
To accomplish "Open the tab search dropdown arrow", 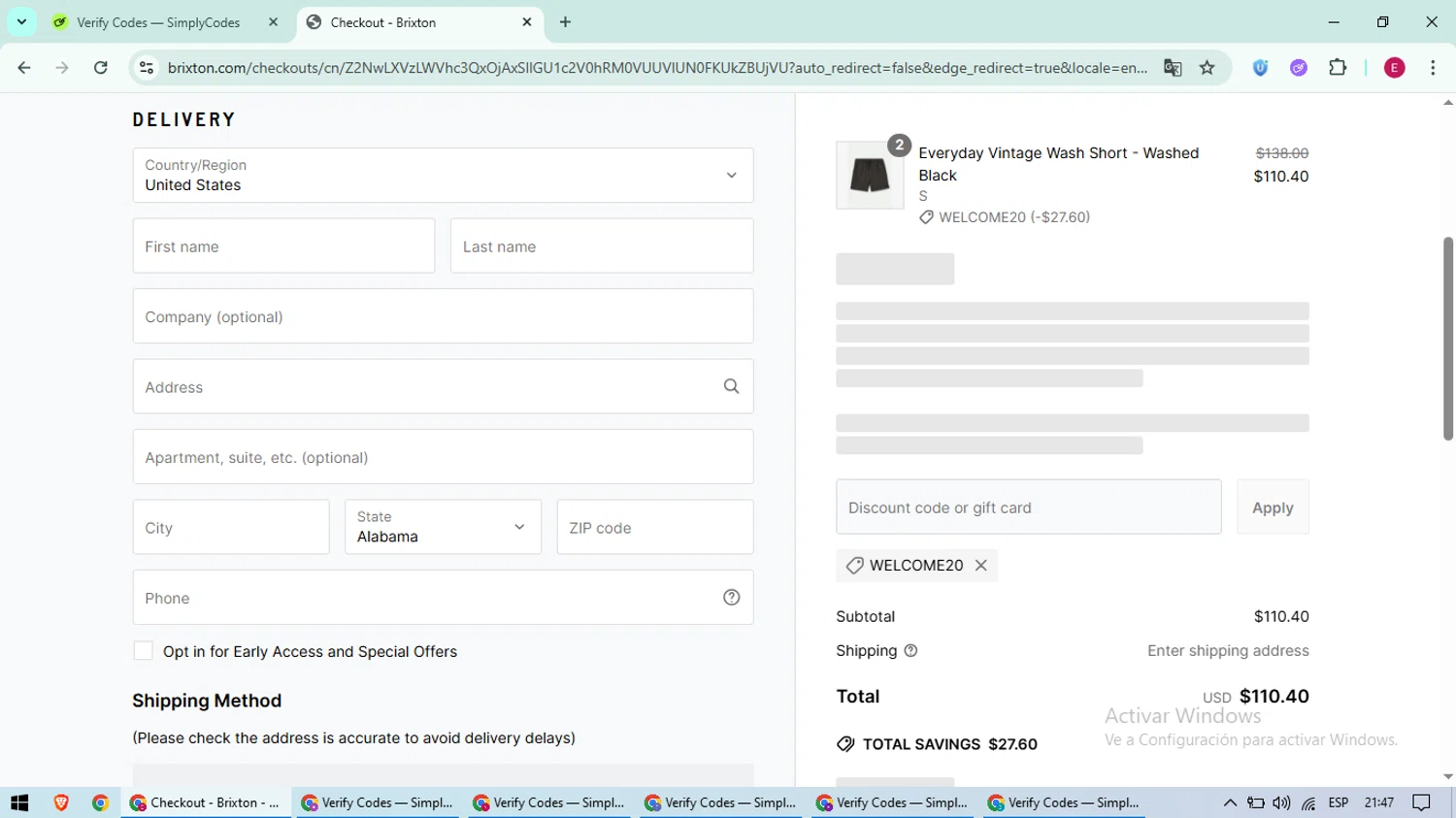I will click(x=21, y=21).
